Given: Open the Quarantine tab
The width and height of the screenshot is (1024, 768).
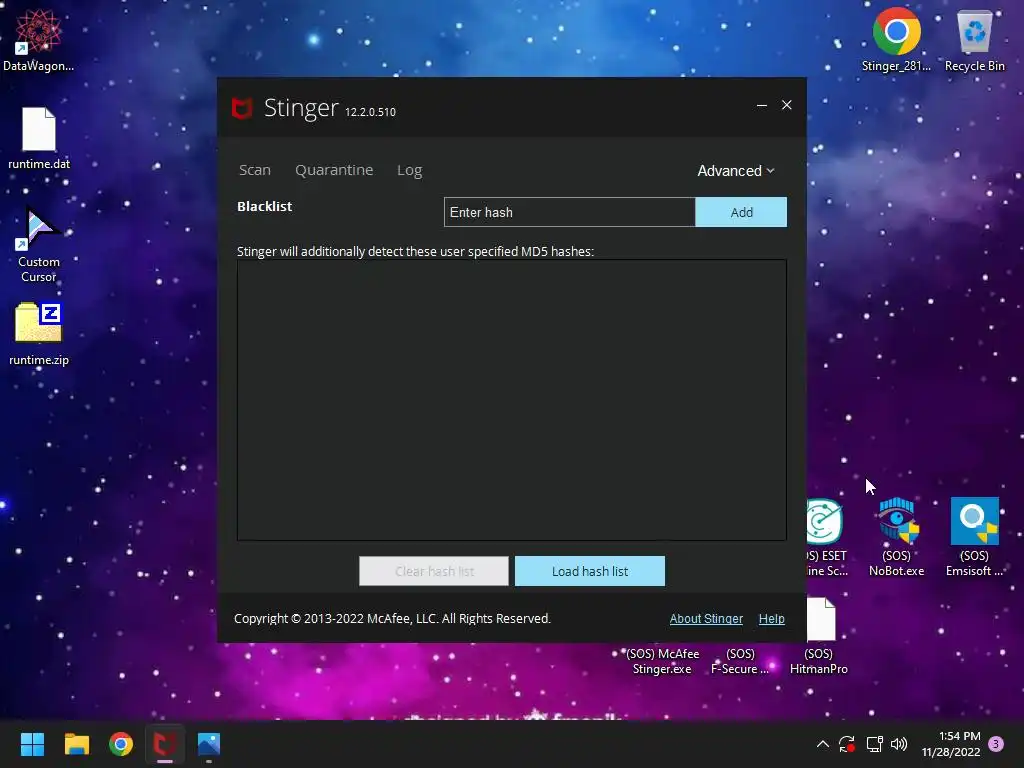Looking at the screenshot, I should (x=334, y=170).
